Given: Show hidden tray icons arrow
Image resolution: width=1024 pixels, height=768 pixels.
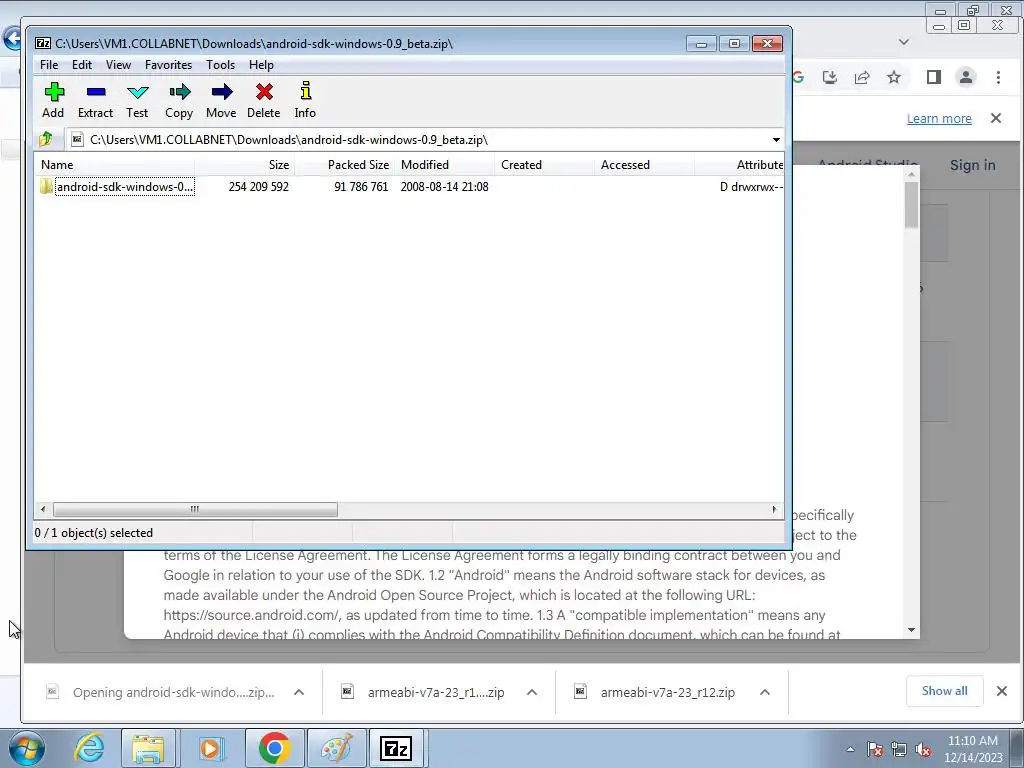Looking at the screenshot, I should (x=850, y=750).
